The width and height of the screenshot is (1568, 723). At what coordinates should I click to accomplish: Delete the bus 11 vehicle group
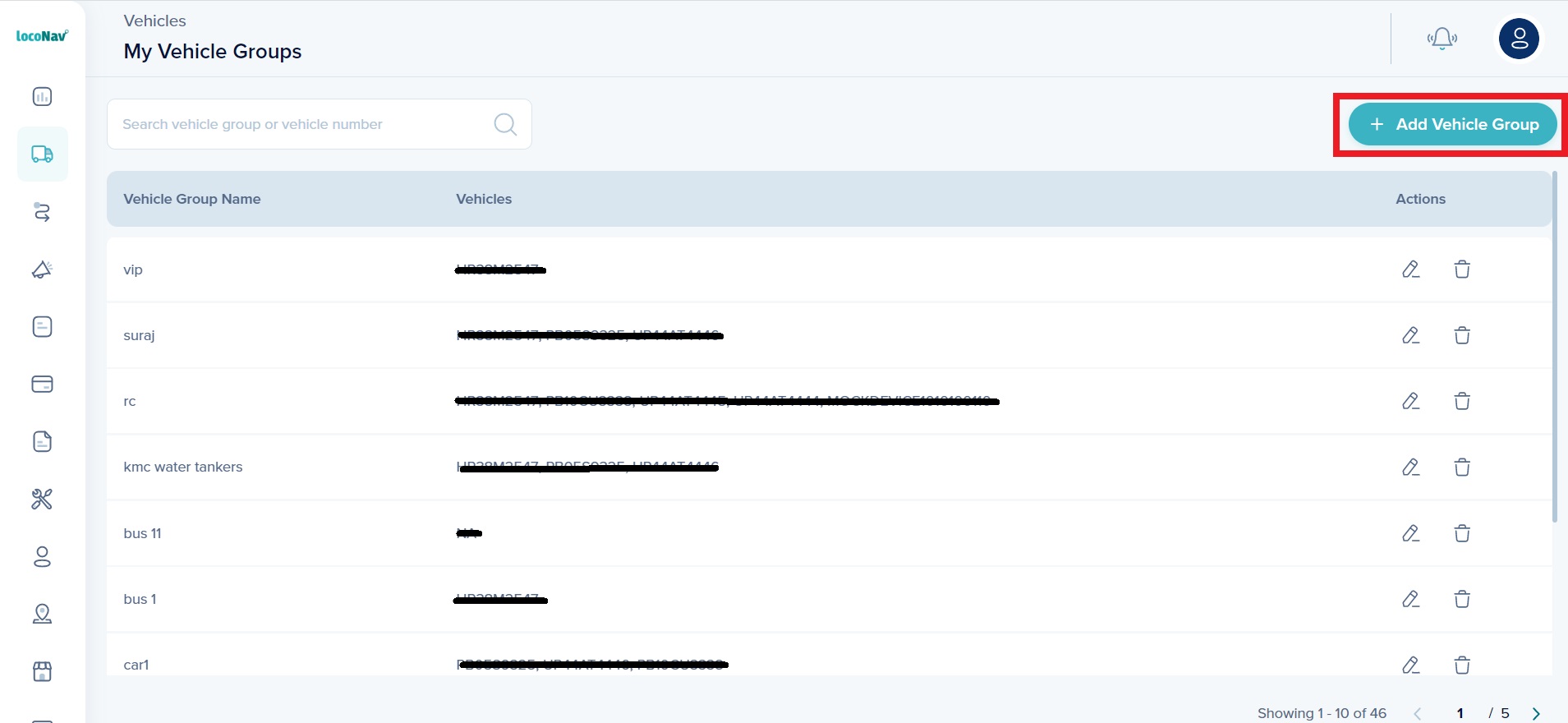click(1462, 533)
